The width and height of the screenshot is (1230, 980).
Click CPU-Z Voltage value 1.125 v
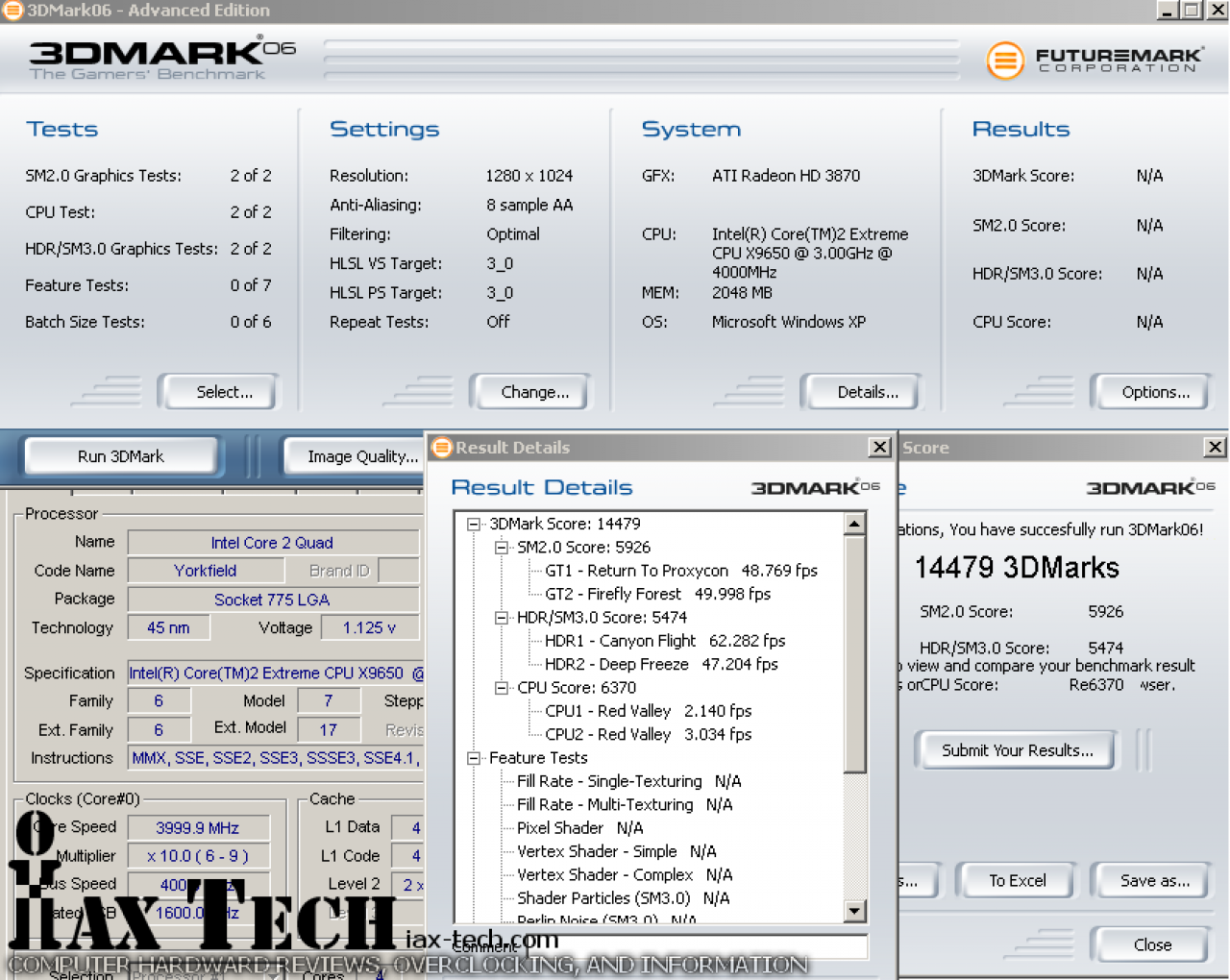369,627
